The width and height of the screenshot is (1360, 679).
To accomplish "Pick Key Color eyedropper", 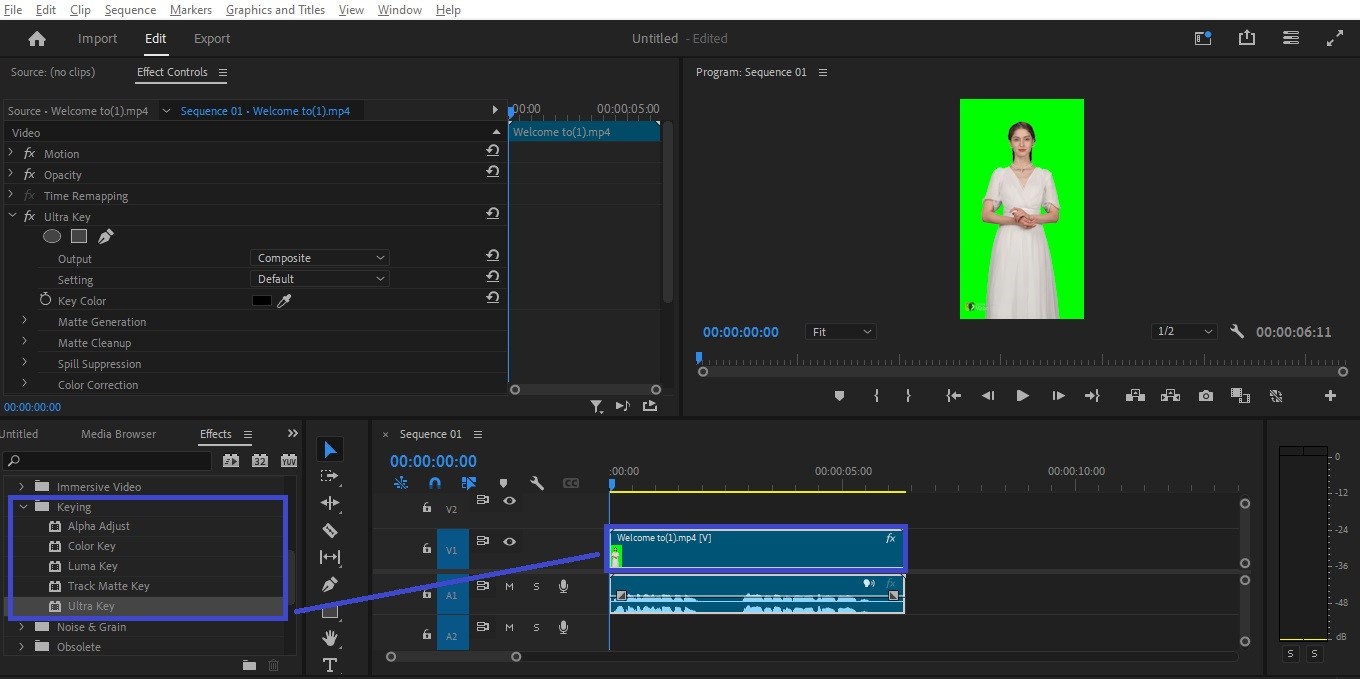I will point(284,300).
